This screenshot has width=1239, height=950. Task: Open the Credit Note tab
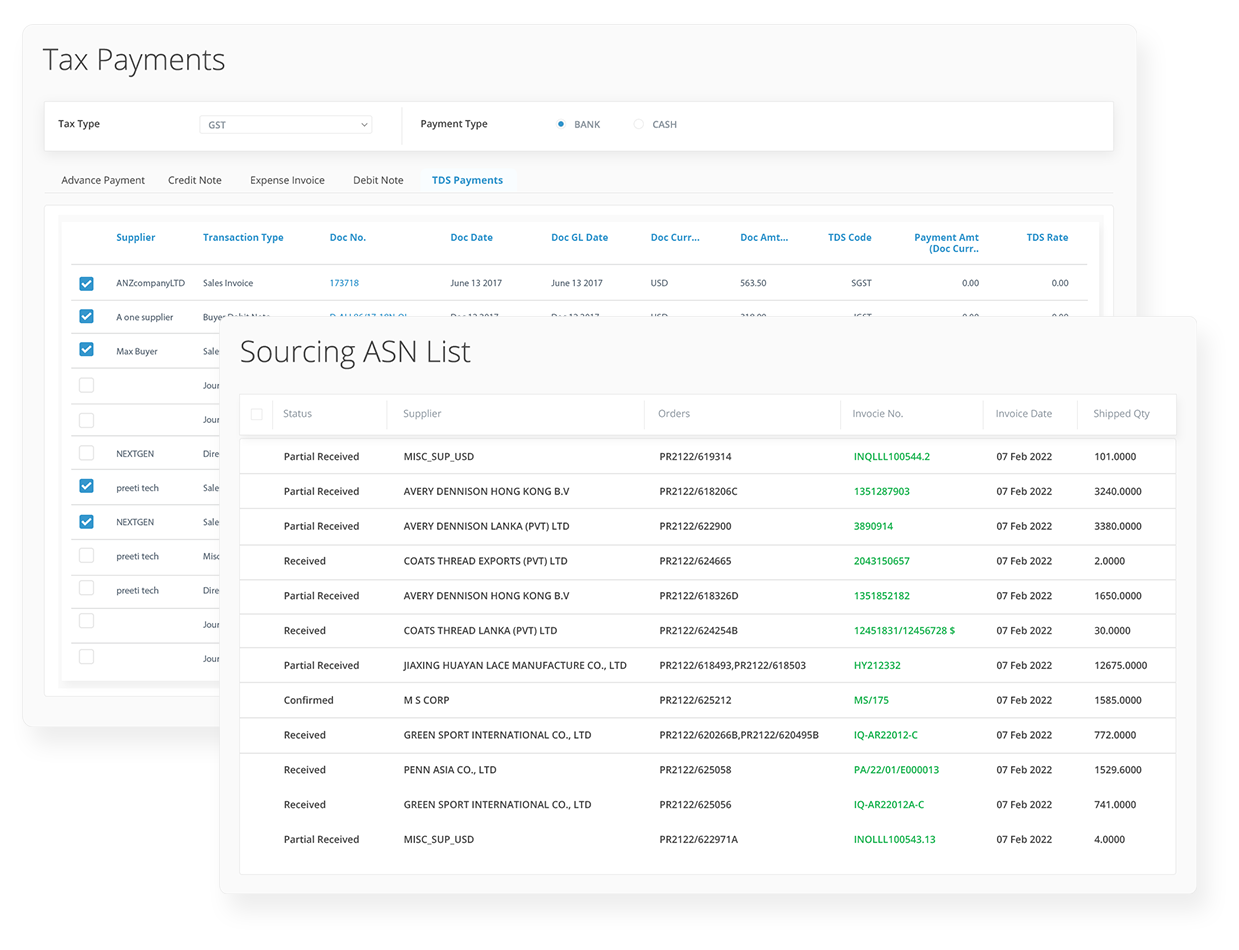pos(194,180)
